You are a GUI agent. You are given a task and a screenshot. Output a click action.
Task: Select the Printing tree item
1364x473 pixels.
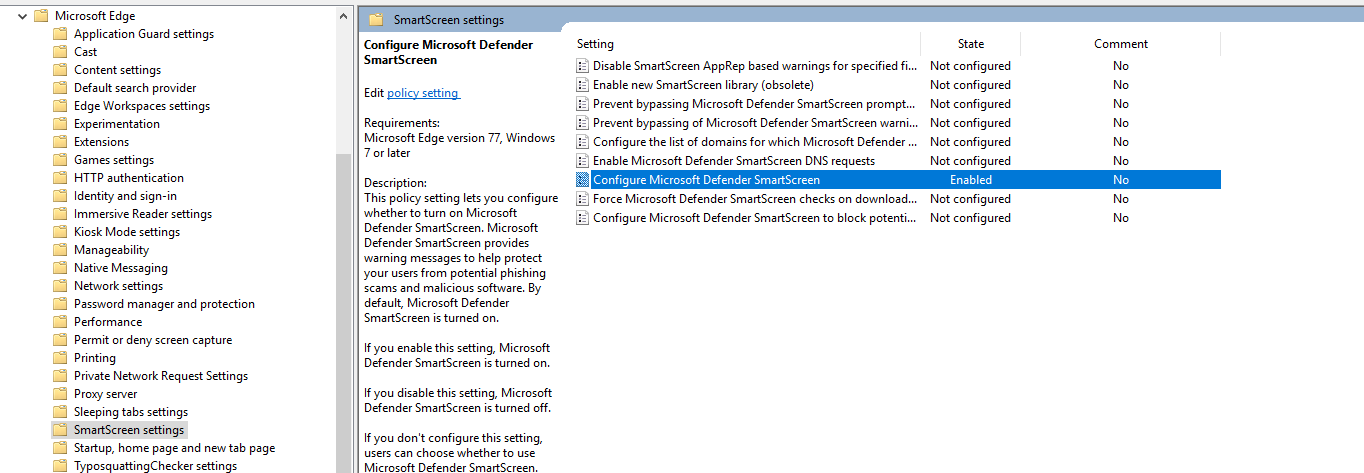pyautogui.click(x=95, y=358)
